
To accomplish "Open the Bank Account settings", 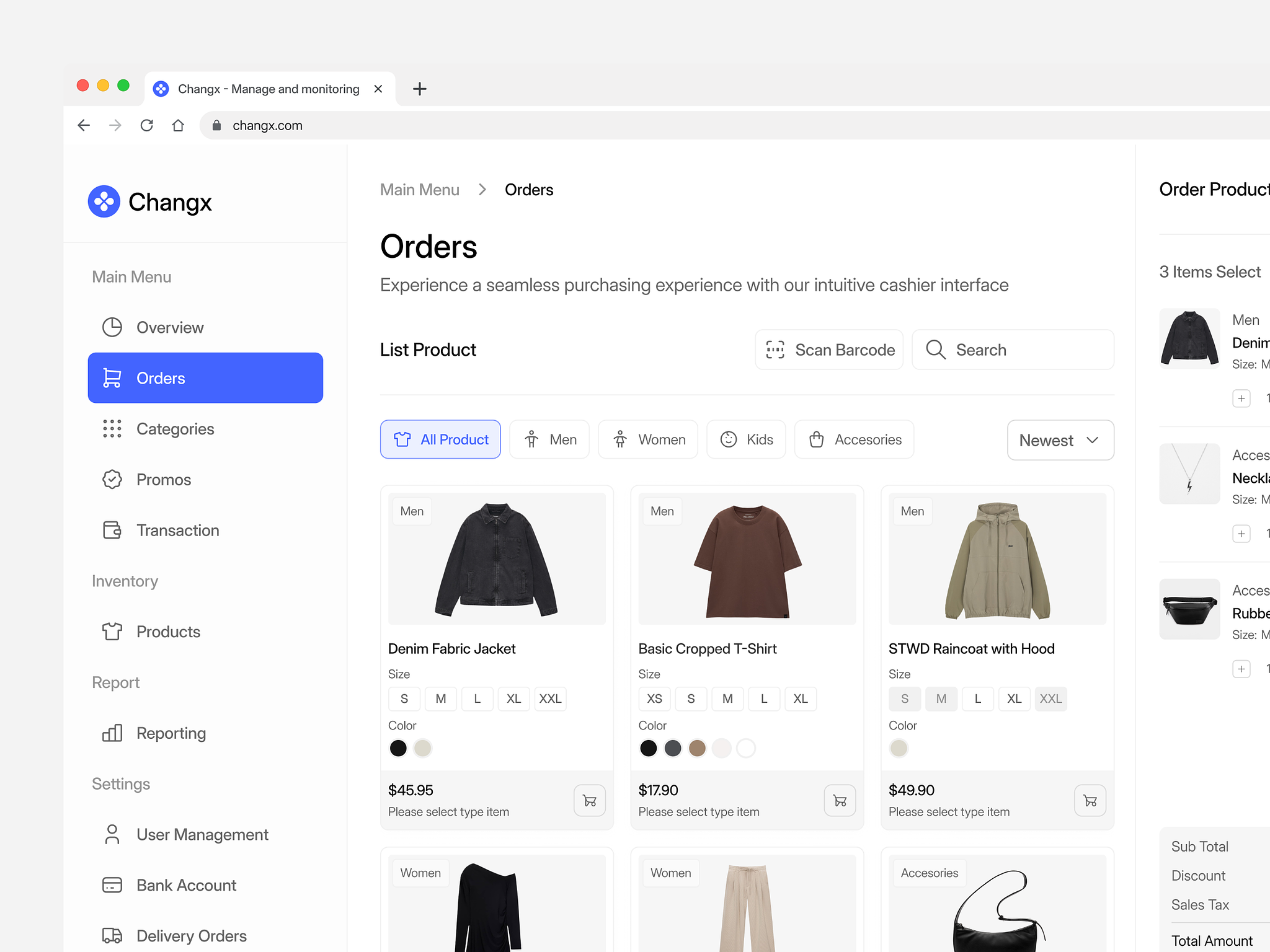I will tap(186, 885).
